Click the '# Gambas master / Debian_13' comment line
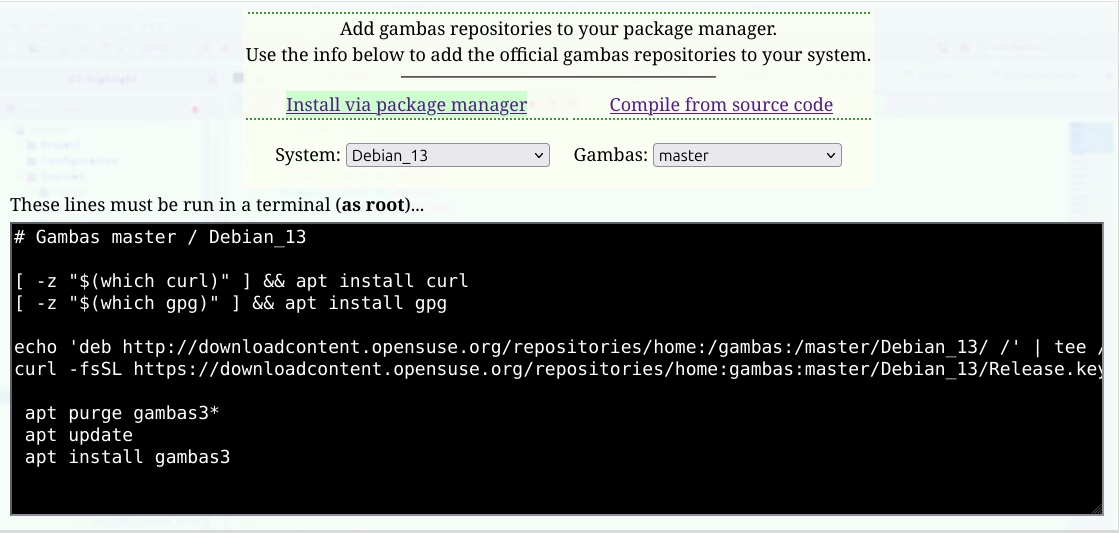 click(x=161, y=238)
